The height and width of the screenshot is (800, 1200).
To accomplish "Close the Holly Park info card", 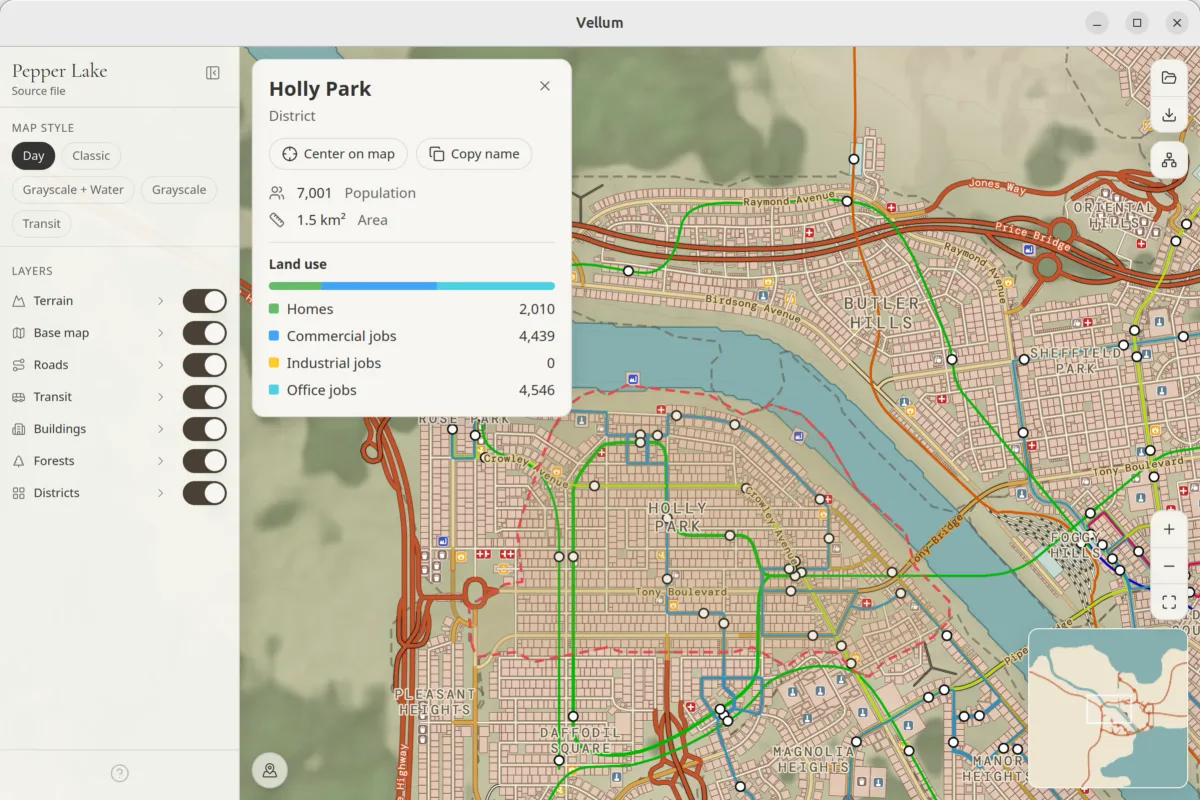I will click(545, 86).
